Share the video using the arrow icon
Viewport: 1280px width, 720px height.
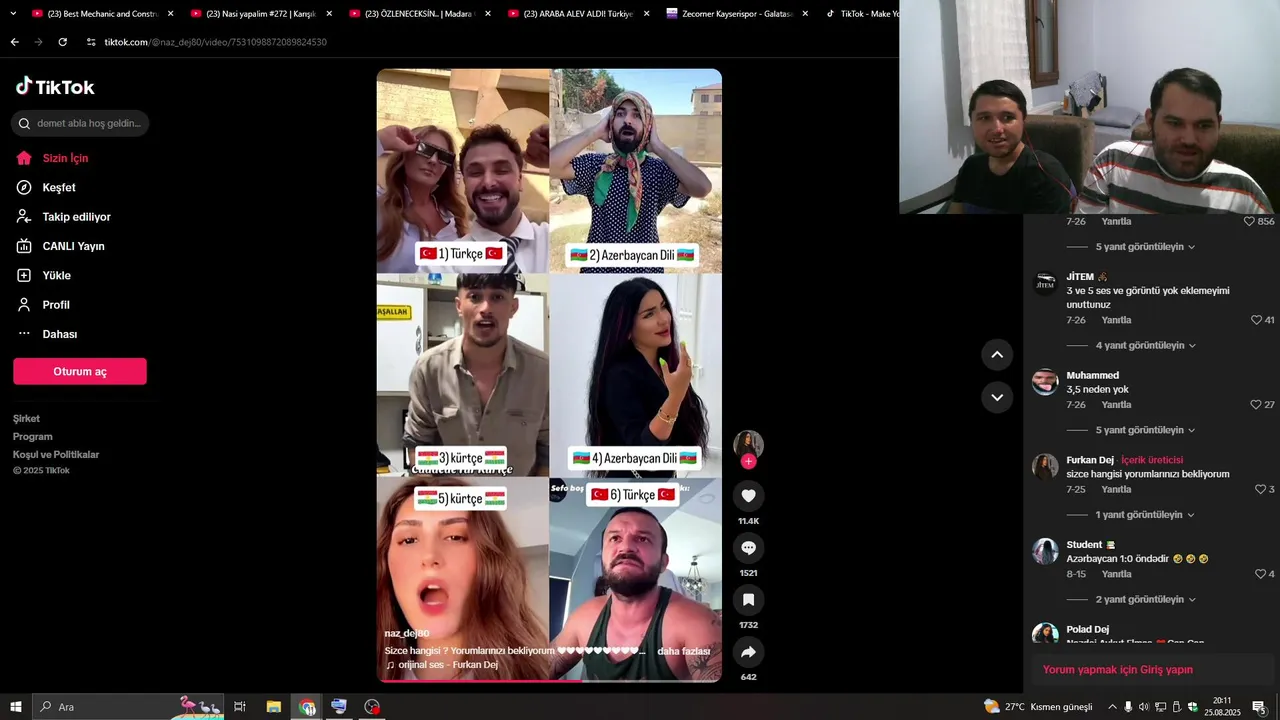pyautogui.click(x=748, y=652)
